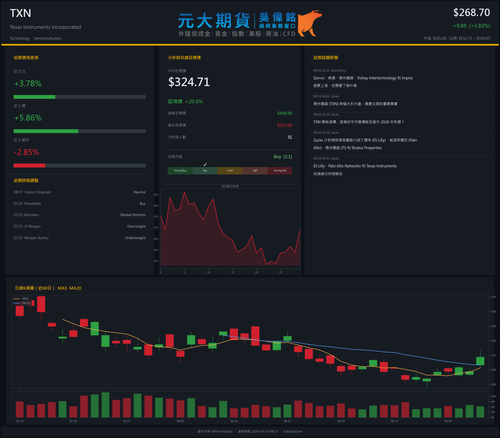Screen dimensions: 500x438
Task: Click the tallest green volume bar
Action: click(105, 405)
